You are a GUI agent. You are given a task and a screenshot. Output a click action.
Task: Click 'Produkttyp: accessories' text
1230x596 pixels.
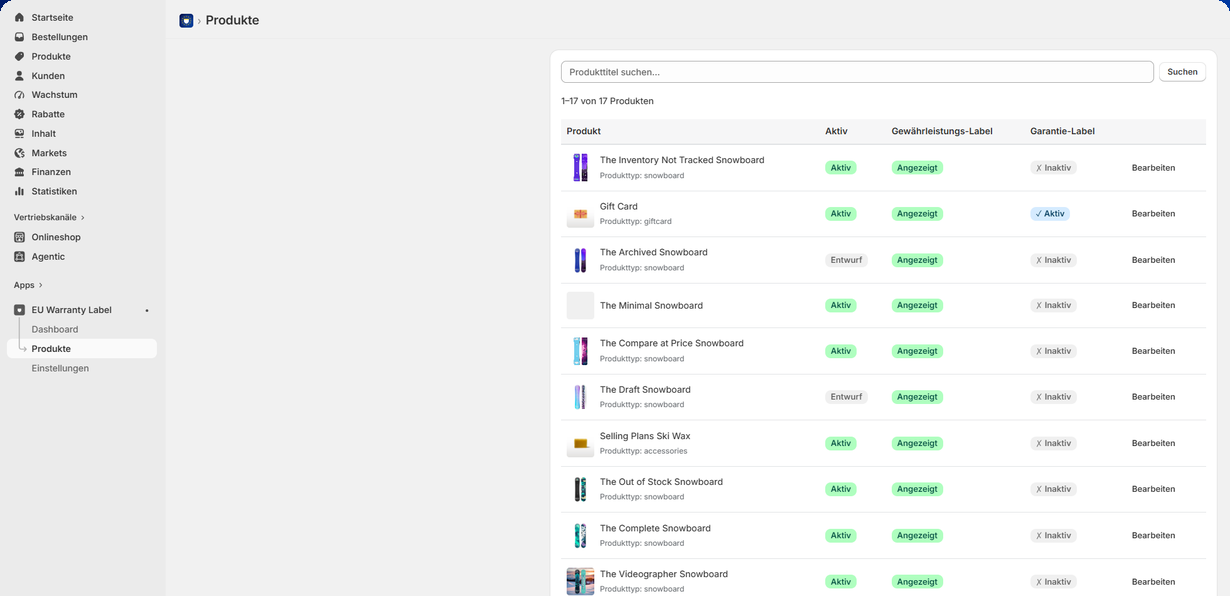(x=643, y=451)
